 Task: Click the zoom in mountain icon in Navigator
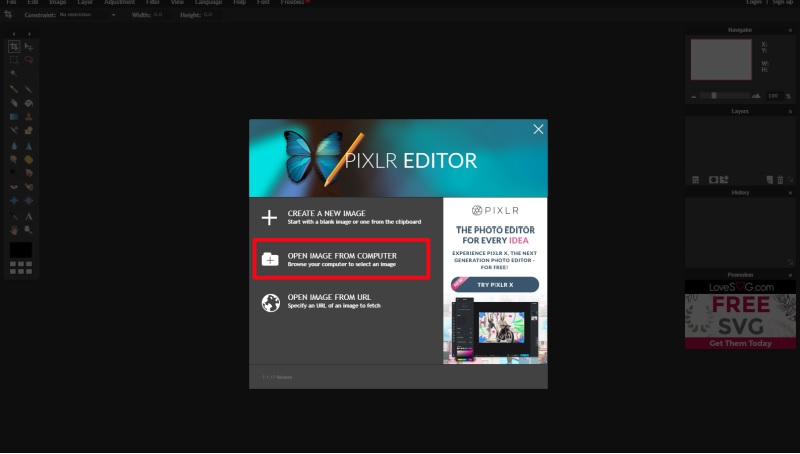(756, 95)
